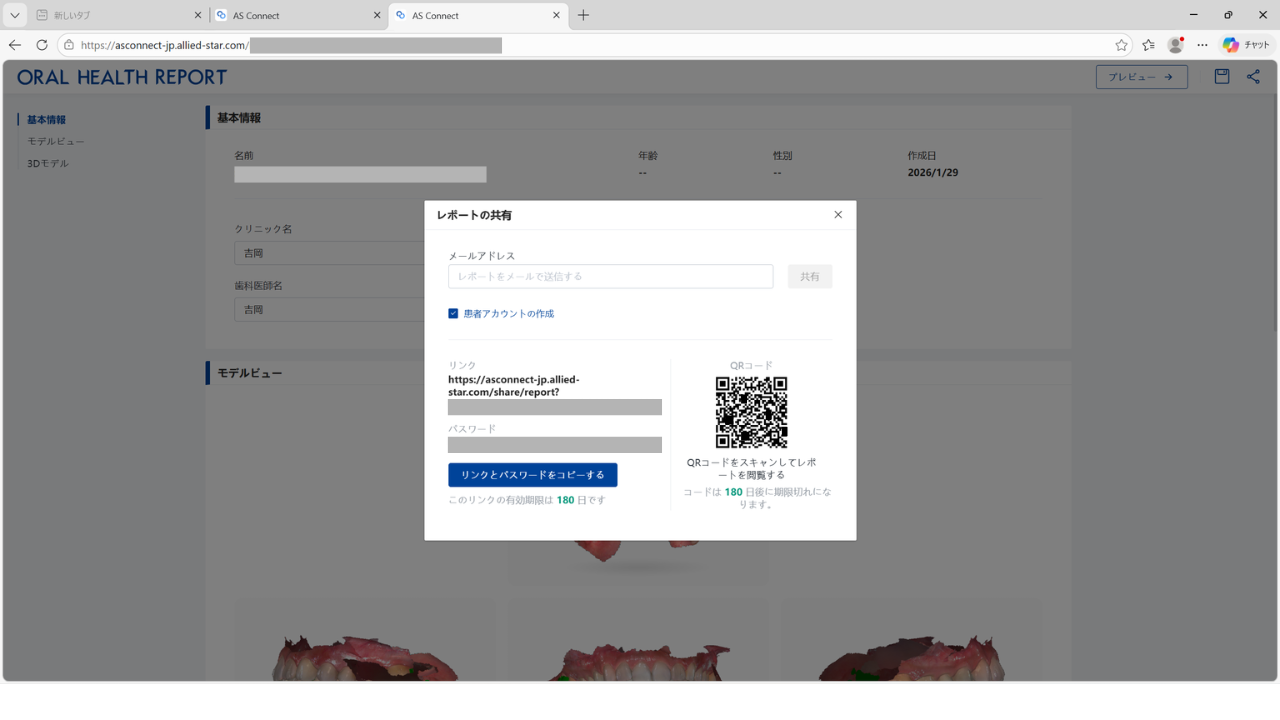Toggle 患者アカウントの作成 checkbox
1280x720 pixels.
(453, 314)
